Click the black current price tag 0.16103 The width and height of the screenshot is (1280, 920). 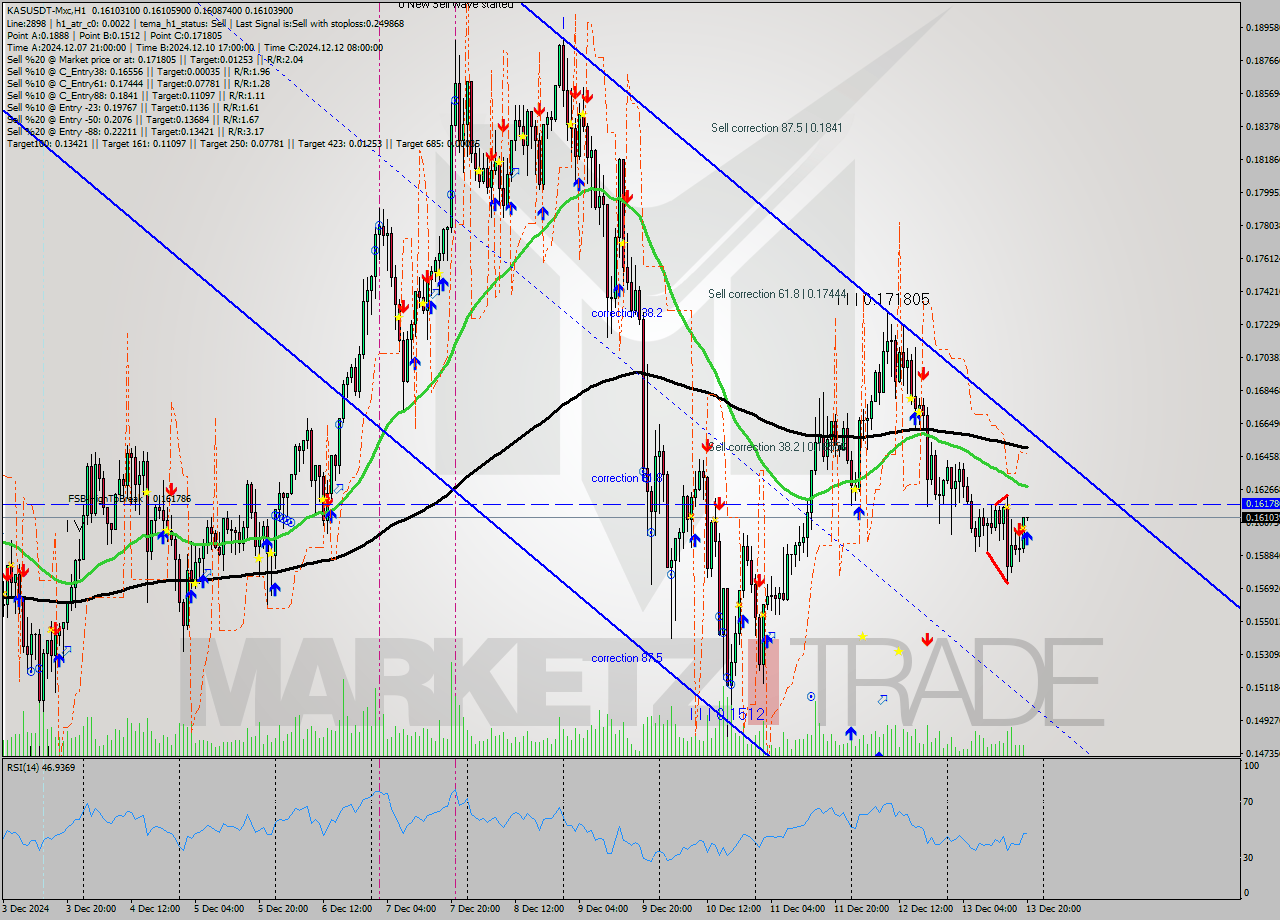coord(1260,518)
